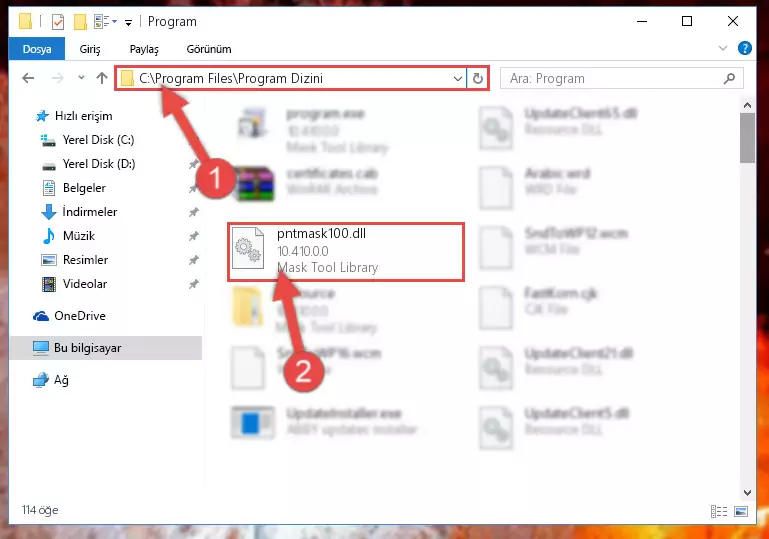Select OneDrive in navigation pane
The height and width of the screenshot is (539, 769).
point(69,316)
